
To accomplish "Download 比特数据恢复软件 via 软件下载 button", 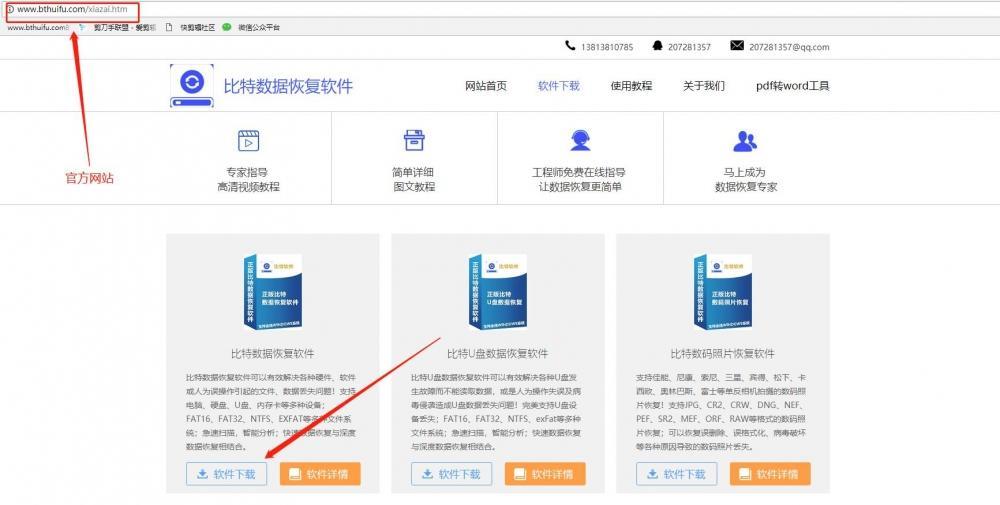I will pos(226,474).
